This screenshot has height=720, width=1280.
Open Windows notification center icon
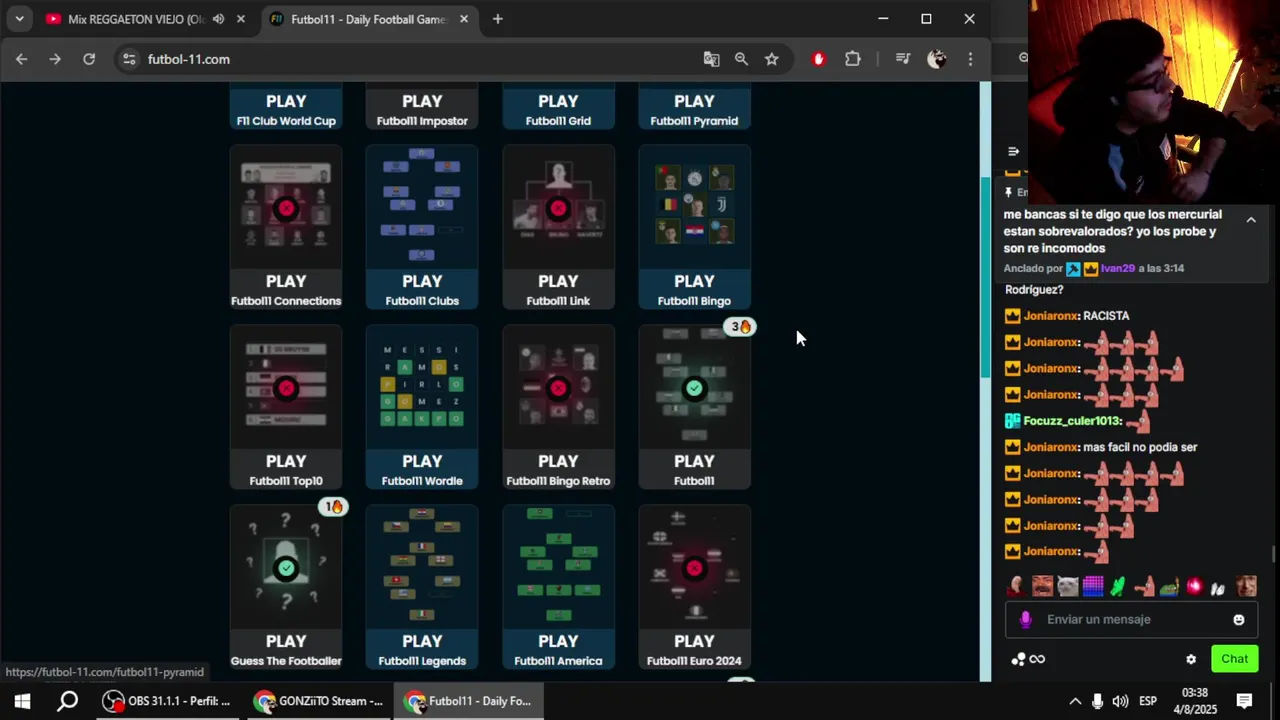click(1244, 701)
